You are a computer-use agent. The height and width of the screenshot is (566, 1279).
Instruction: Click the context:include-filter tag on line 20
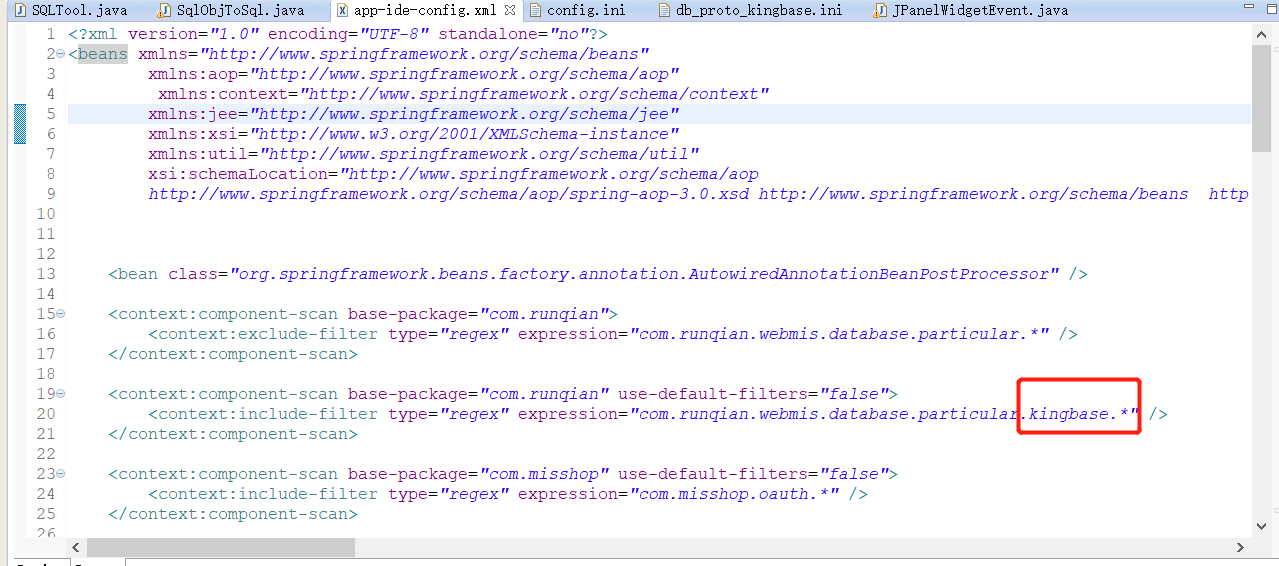point(264,414)
